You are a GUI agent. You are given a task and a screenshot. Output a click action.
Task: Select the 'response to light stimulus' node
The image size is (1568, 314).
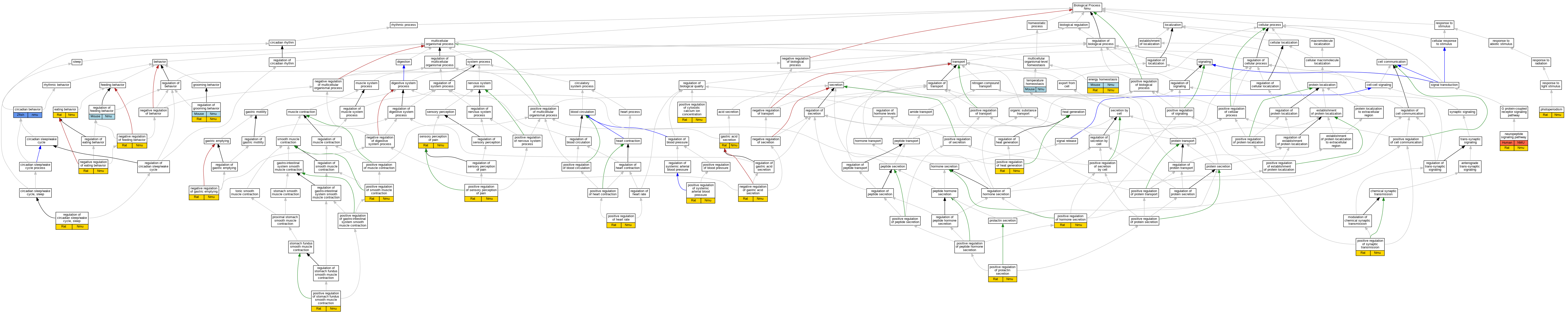1550,85
